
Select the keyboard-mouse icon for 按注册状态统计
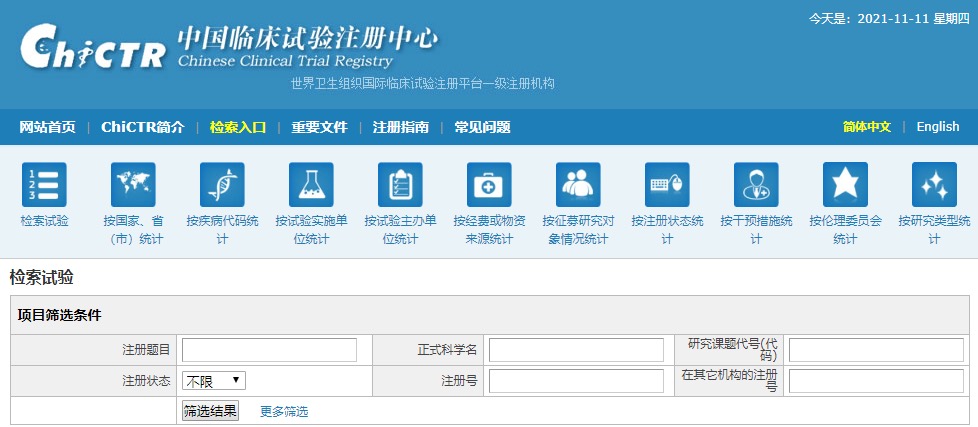pyautogui.click(x=667, y=185)
